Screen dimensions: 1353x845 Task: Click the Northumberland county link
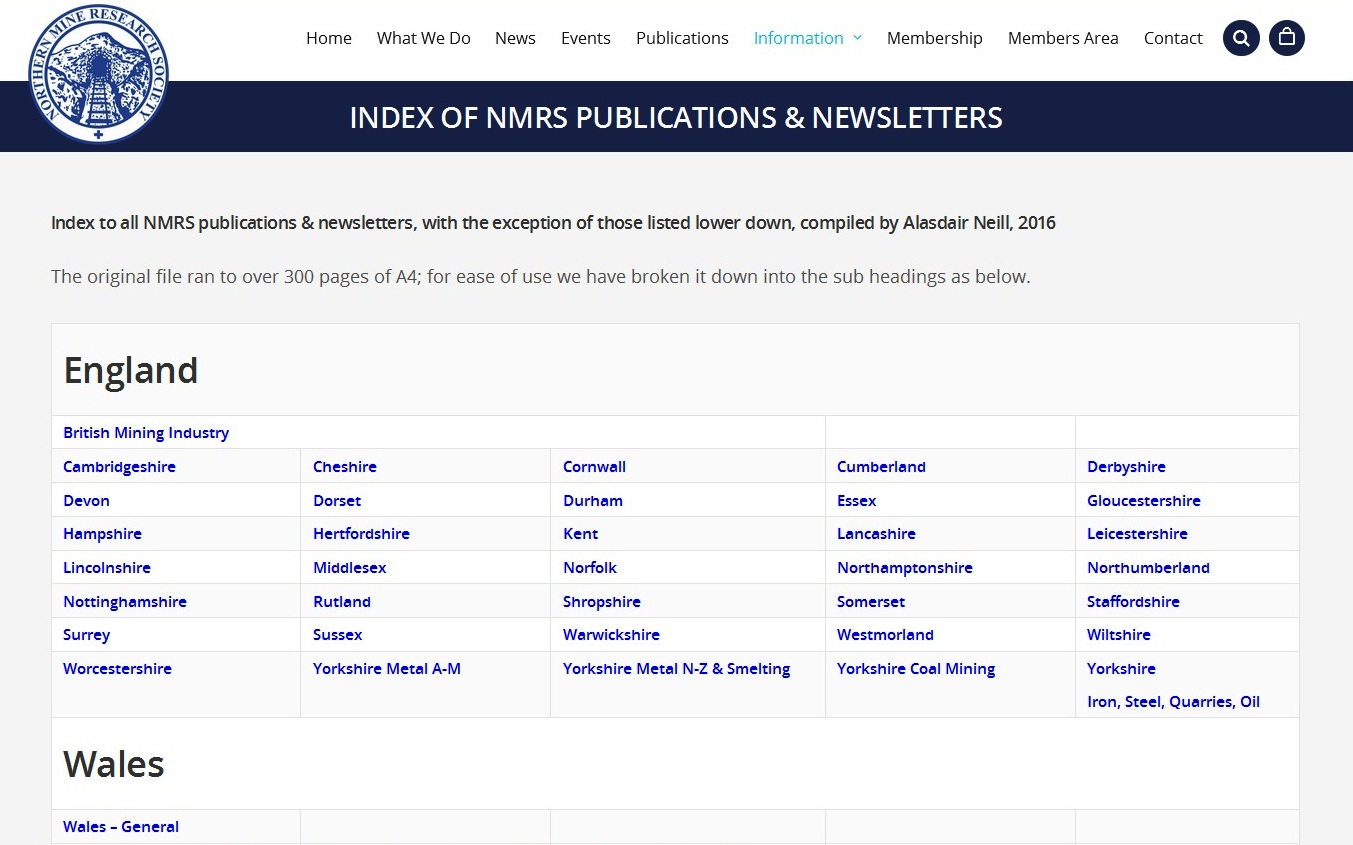[x=1148, y=568]
